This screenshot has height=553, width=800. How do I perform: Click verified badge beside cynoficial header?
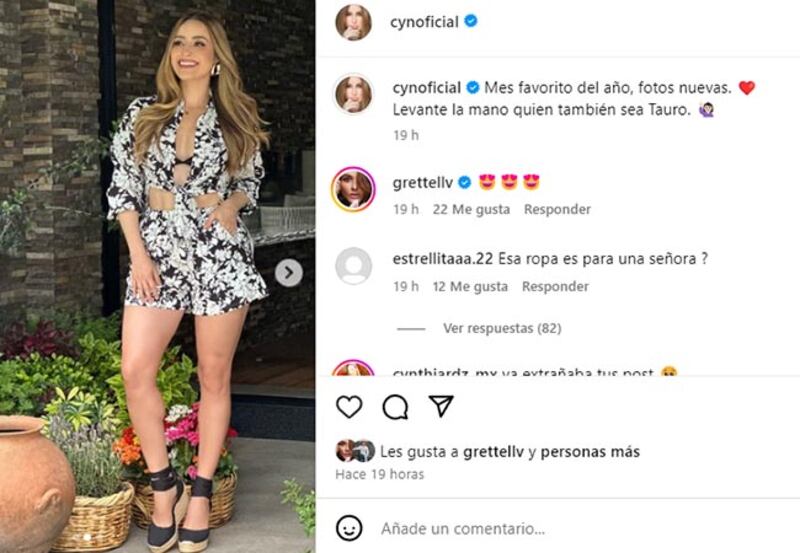click(x=471, y=21)
